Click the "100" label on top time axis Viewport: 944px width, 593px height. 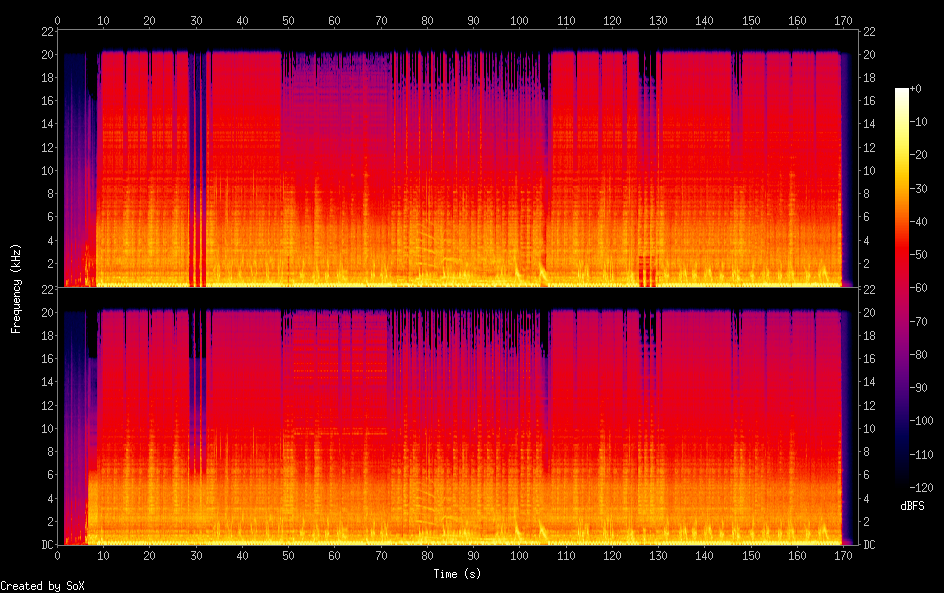click(520, 20)
